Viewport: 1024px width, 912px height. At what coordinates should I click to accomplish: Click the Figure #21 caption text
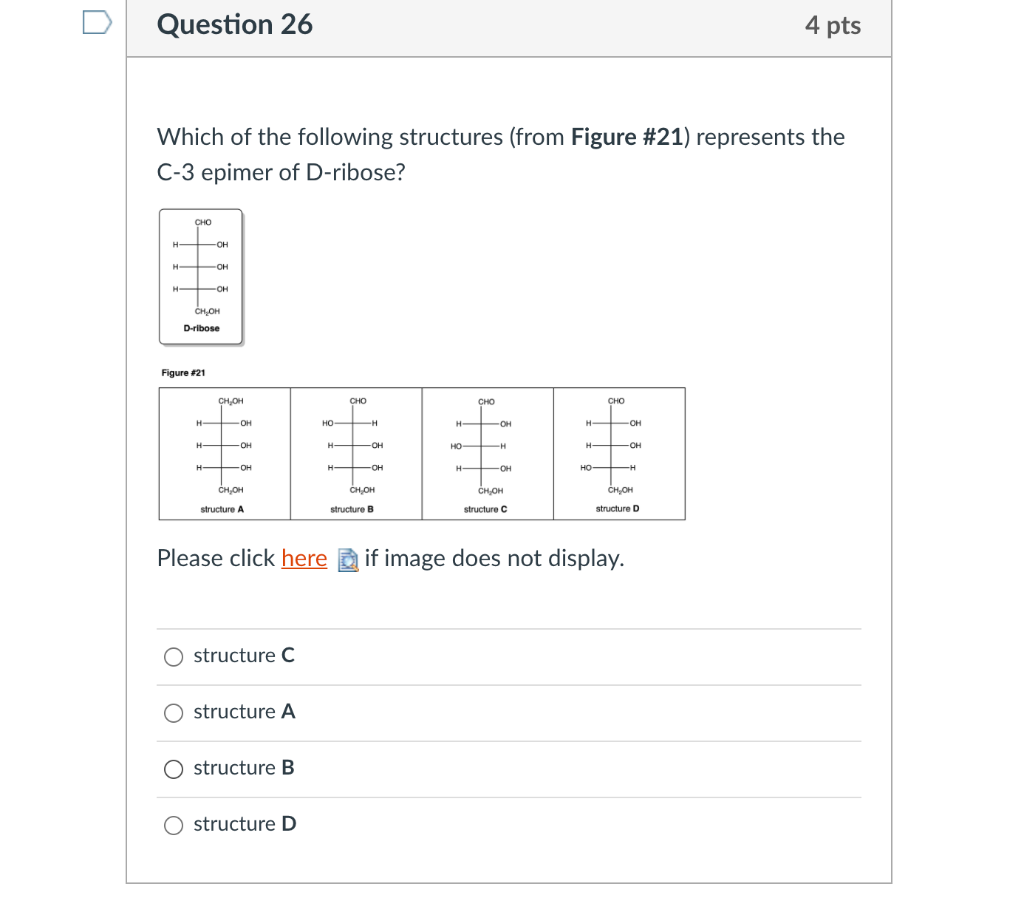[181, 371]
